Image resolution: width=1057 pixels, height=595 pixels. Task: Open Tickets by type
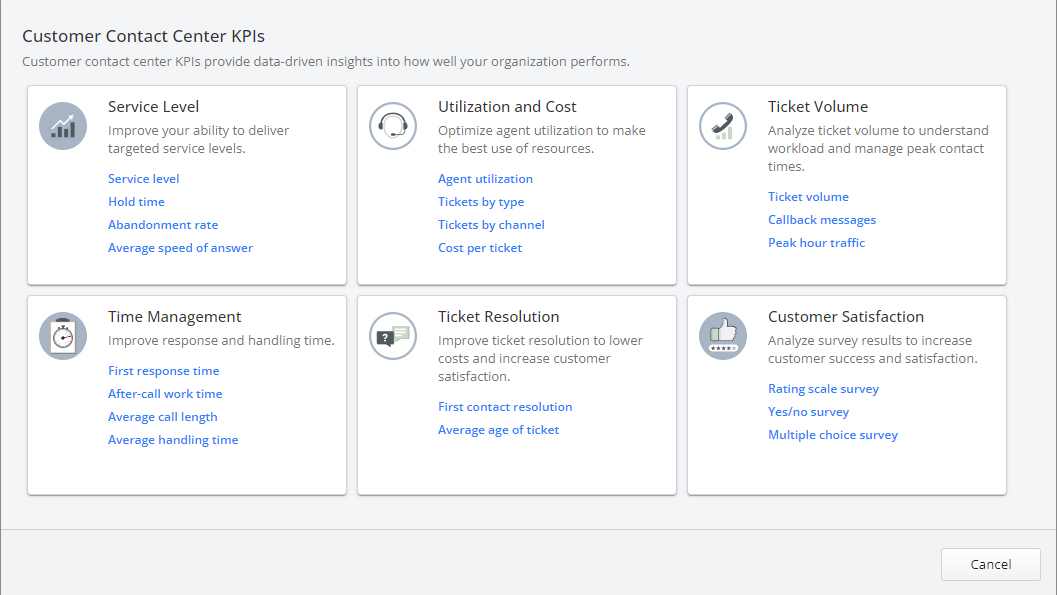tap(481, 201)
